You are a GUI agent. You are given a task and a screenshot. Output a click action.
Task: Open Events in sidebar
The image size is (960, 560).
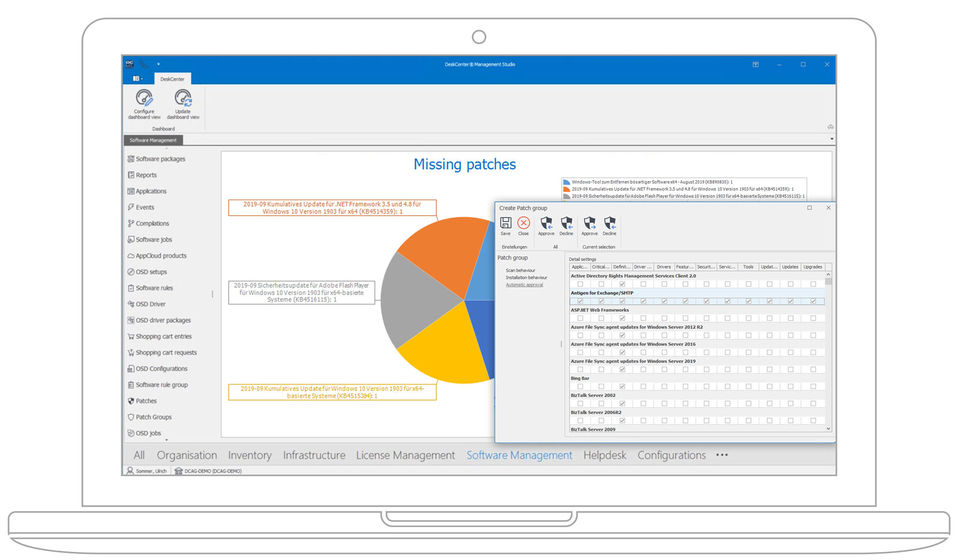point(141,207)
